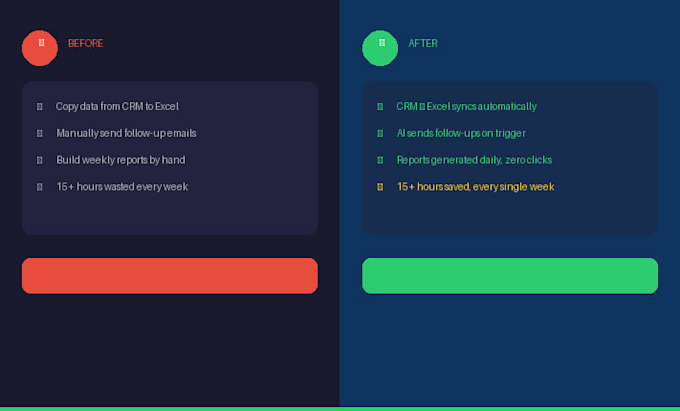This screenshot has width=680, height=411.
Task: Click the red BEFORE circle icon
Action: (x=40, y=48)
